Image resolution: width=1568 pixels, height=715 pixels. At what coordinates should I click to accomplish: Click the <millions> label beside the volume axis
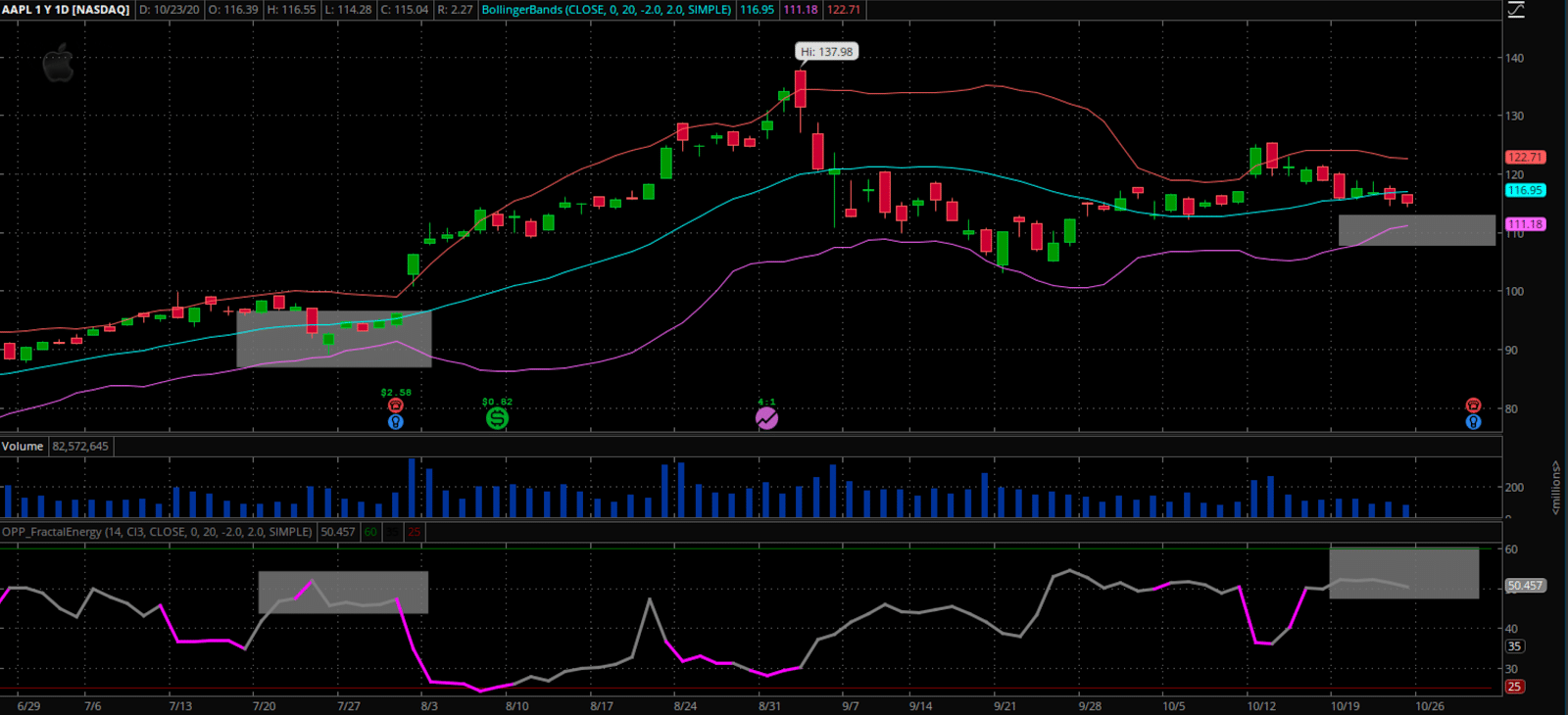tap(1555, 487)
